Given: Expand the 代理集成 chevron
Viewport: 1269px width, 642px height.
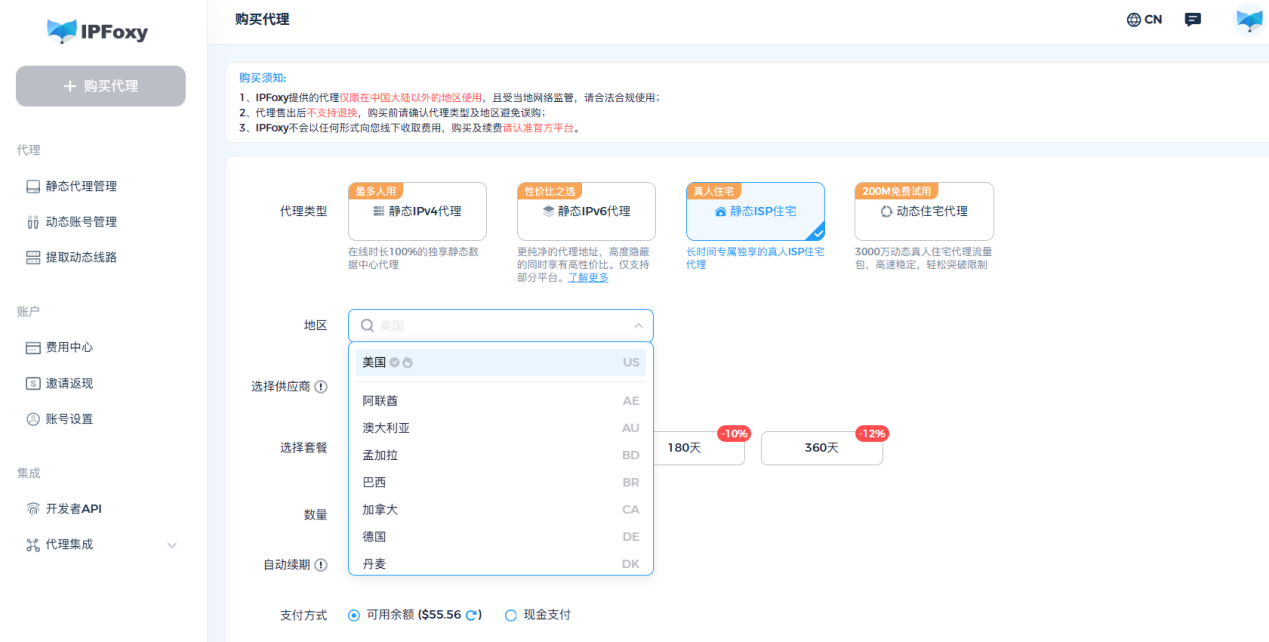Looking at the screenshot, I should [171, 545].
